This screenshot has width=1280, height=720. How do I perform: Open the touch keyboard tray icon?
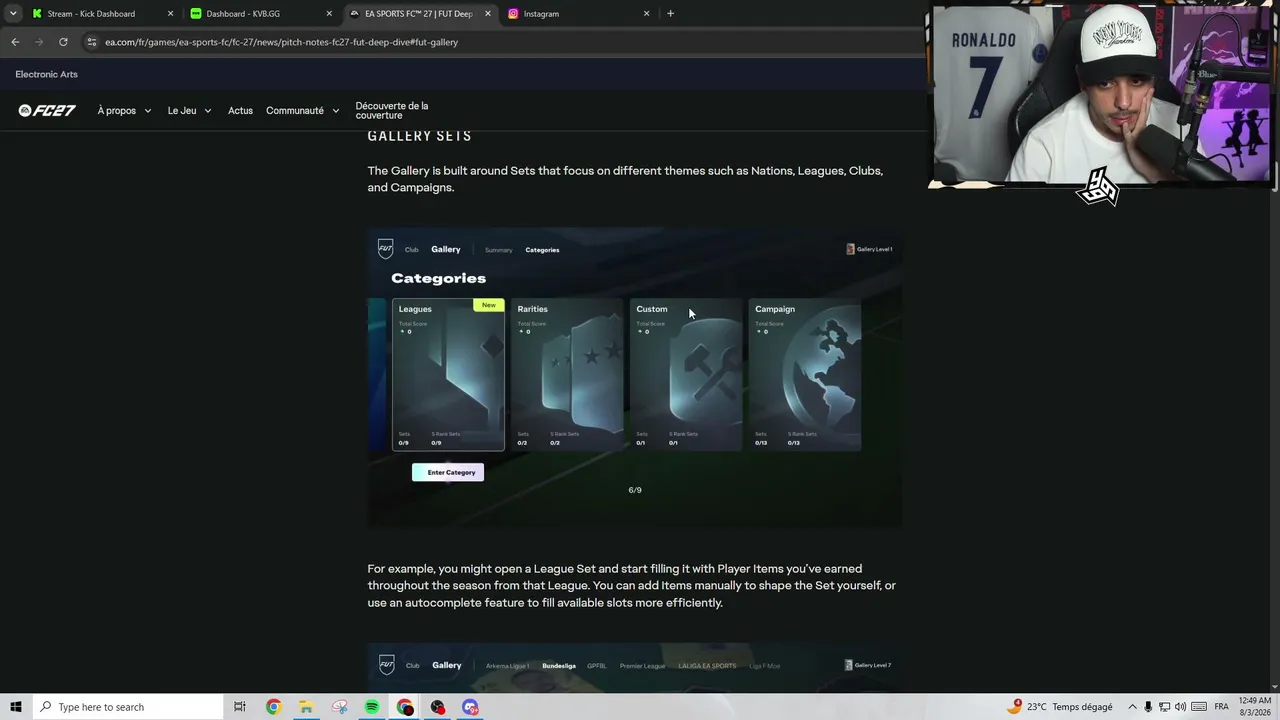[x=1199, y=707]
